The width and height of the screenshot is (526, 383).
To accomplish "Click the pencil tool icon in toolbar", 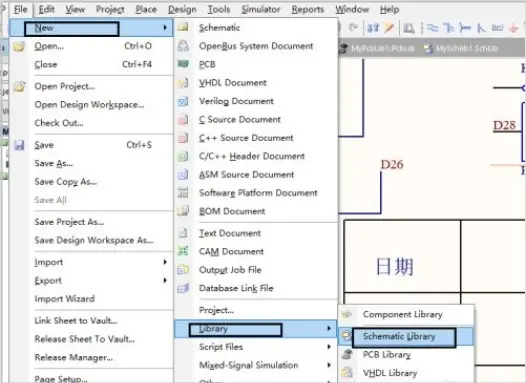I will [x=389, y=28].
